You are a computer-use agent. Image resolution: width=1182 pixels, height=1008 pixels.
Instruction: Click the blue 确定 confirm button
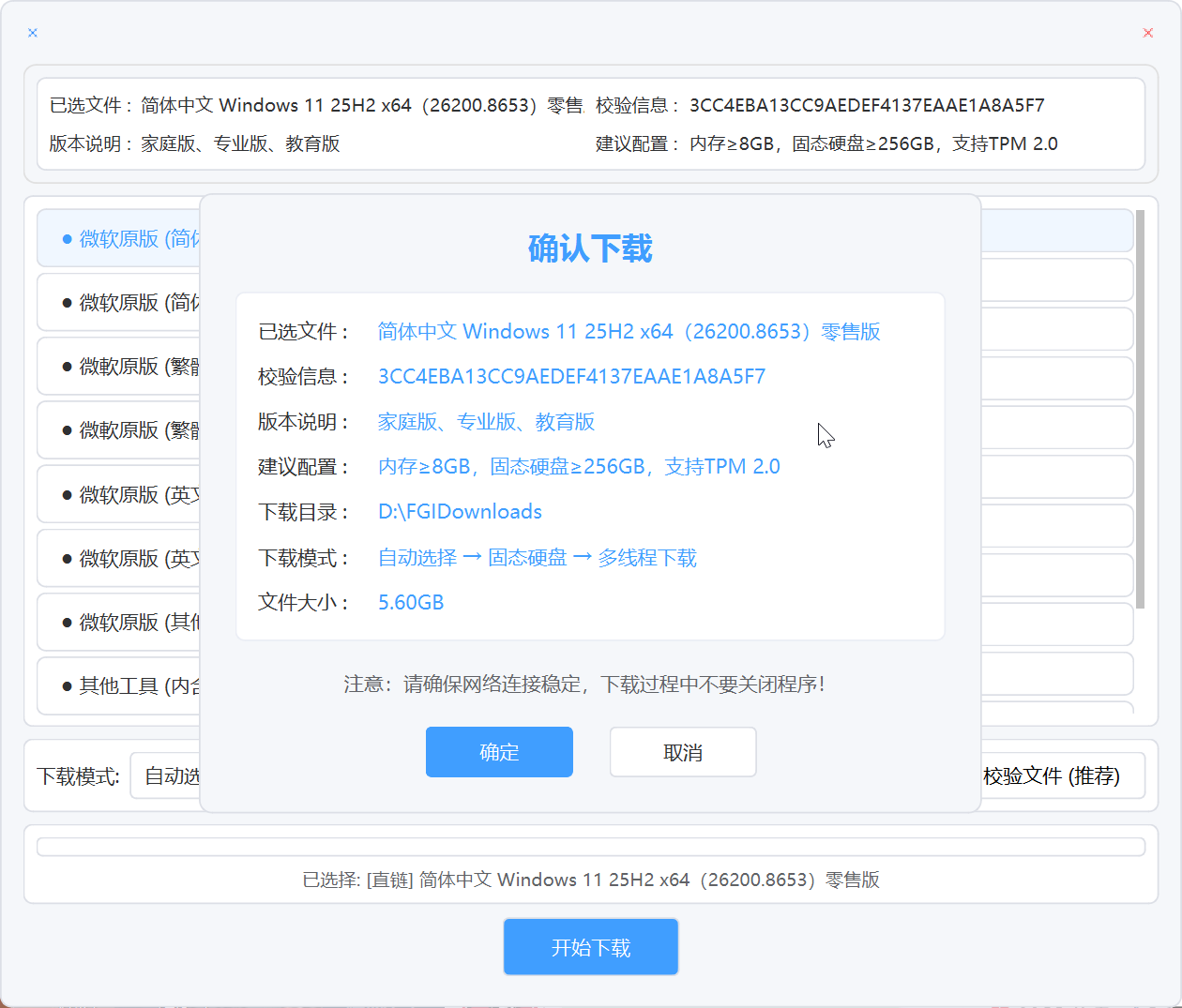coord(499,752)
